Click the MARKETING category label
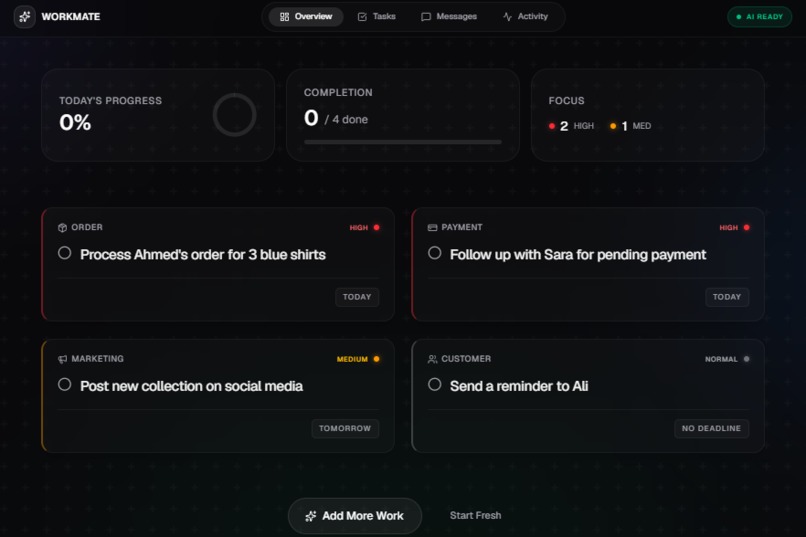Image resolution: width=806 pixels, height=537 pixels. [97, 359]
